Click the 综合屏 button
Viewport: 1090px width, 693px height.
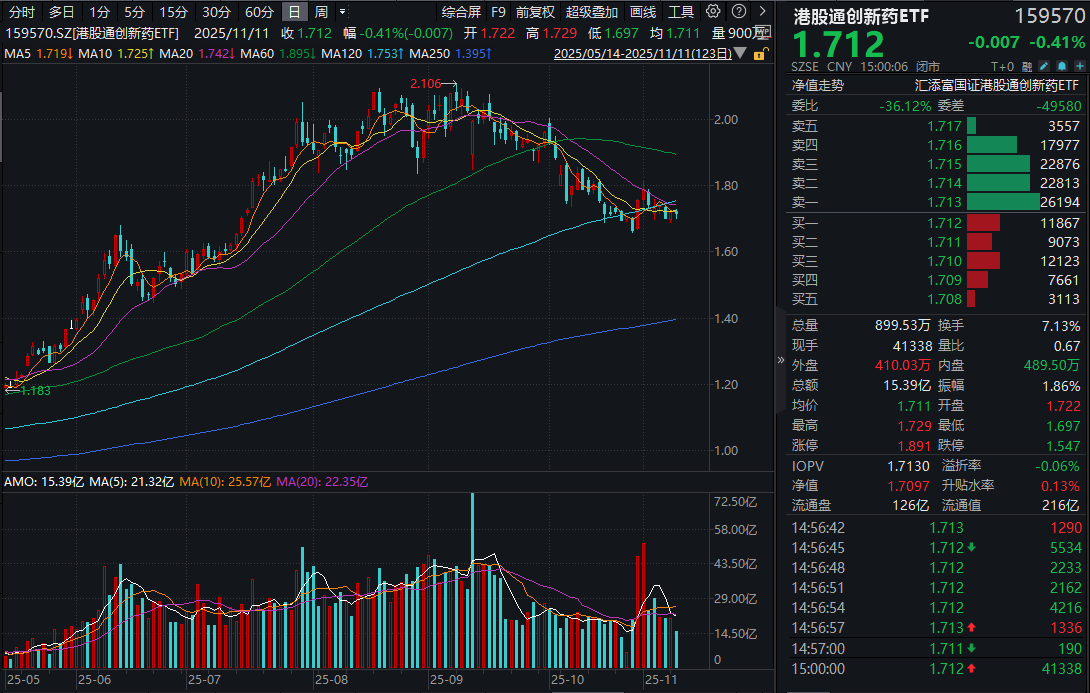(x=460, y=12)
